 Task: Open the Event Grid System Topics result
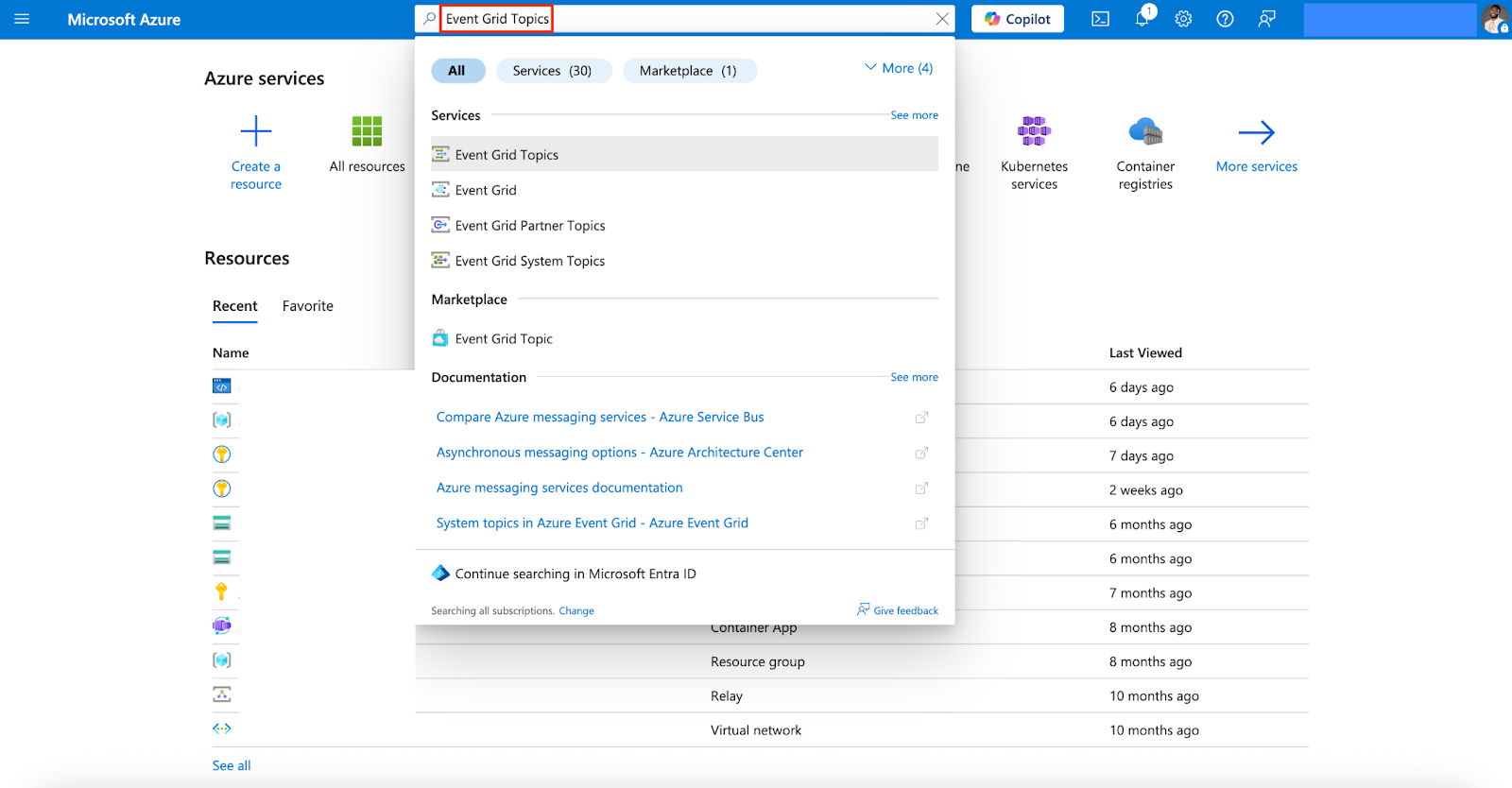pyautogui.click(x=684, y=261)
